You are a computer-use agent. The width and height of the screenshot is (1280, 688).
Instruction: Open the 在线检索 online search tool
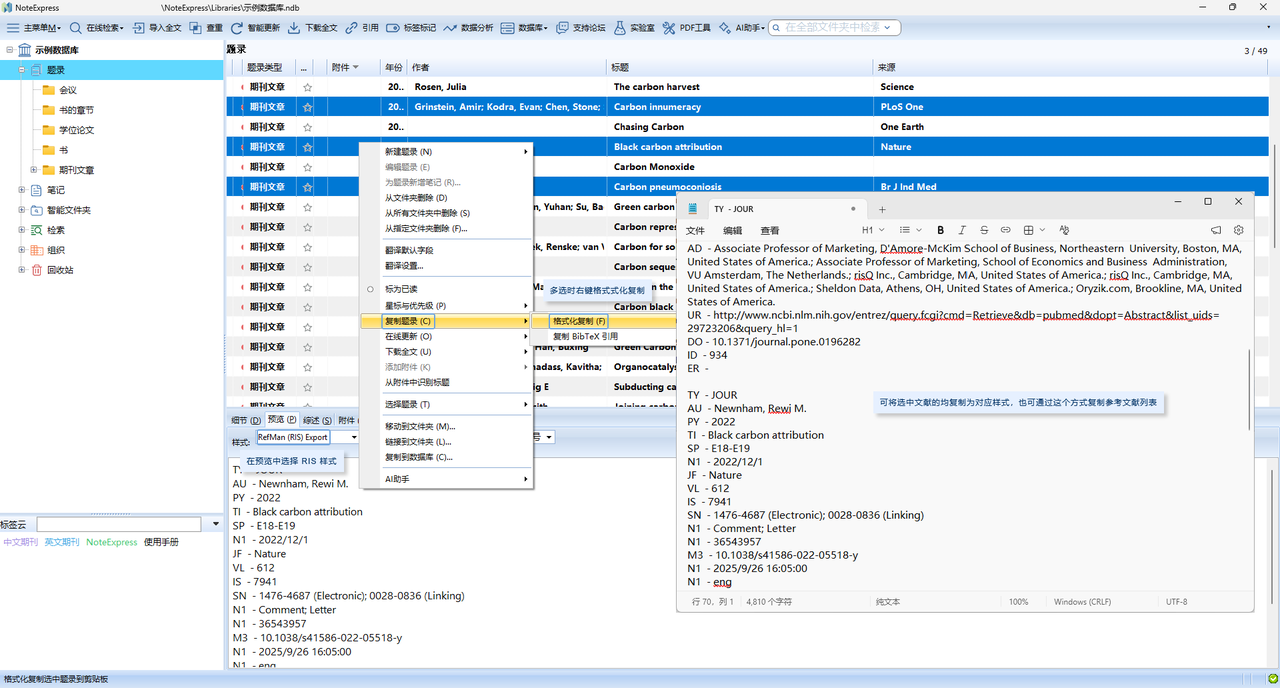(x=97, y=28)
